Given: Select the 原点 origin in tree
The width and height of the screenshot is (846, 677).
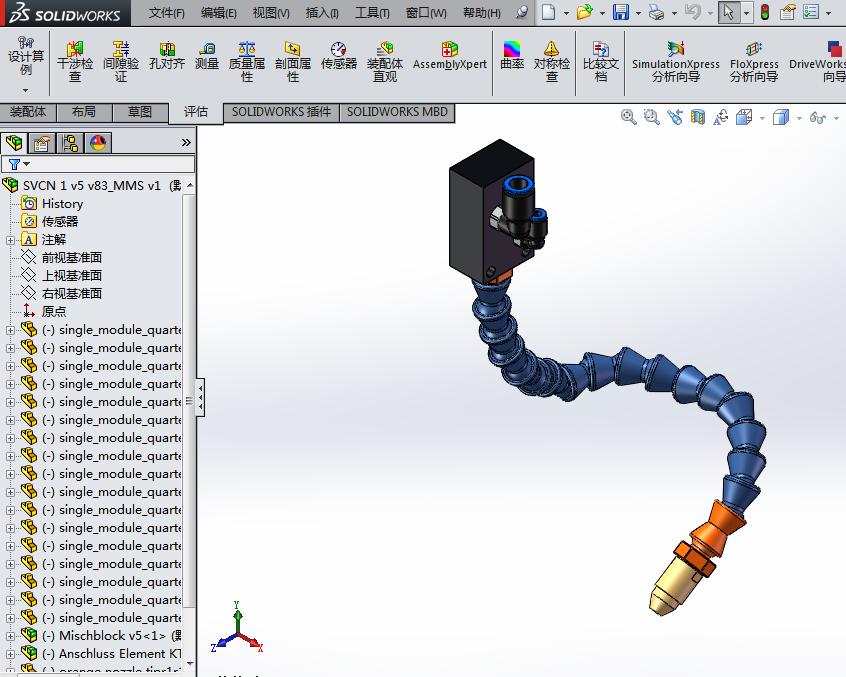Looking at the screenshot, I should pos(54,312).
